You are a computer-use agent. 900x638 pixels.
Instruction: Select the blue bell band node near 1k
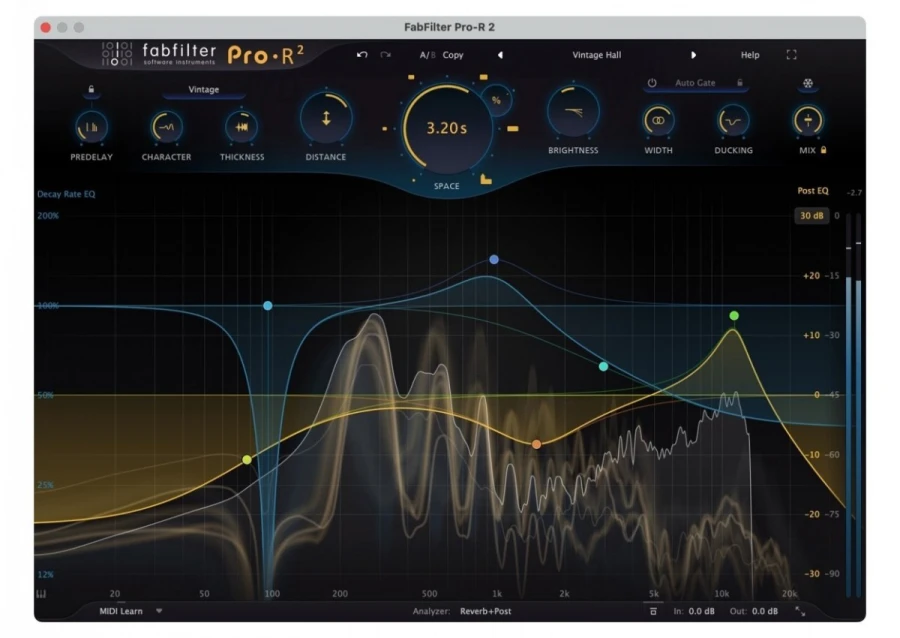(494, 259)
